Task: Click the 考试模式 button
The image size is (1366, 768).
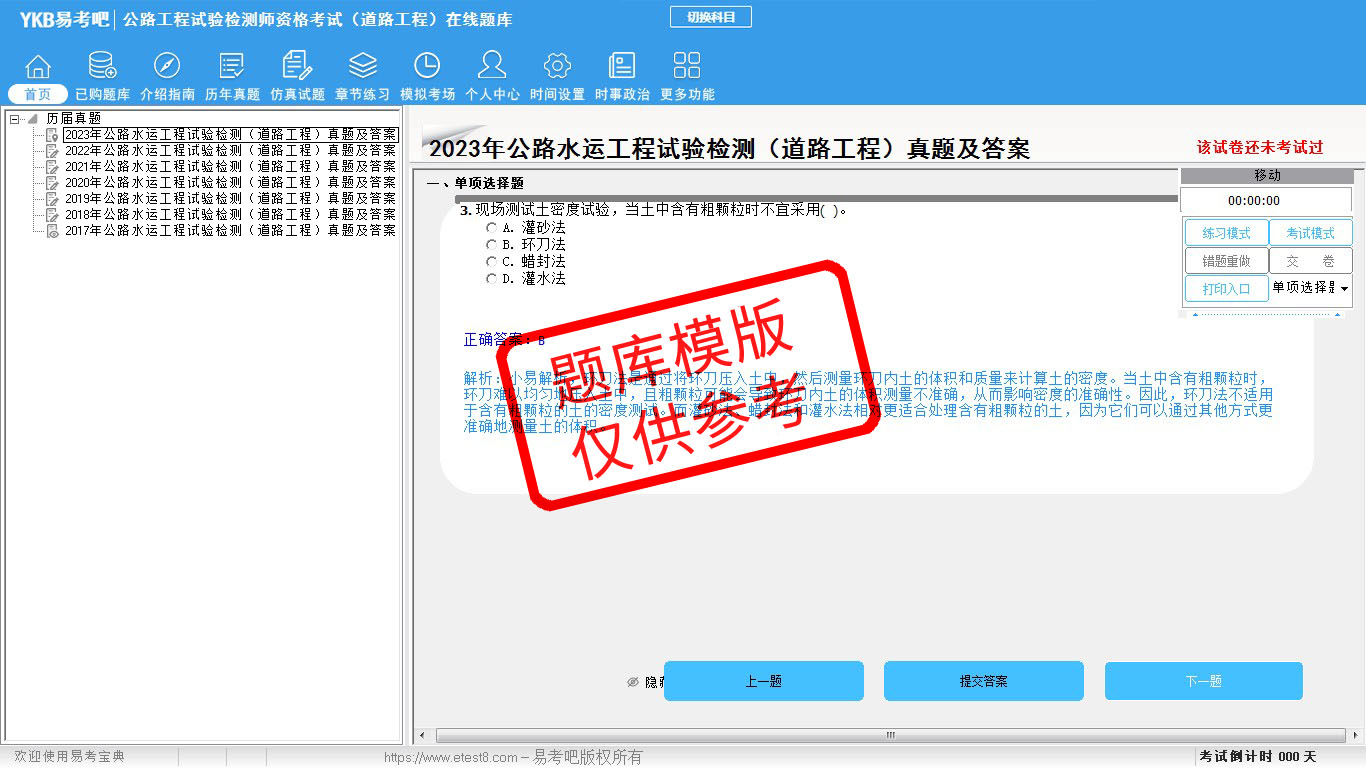Action: (x=1310, y=233)
